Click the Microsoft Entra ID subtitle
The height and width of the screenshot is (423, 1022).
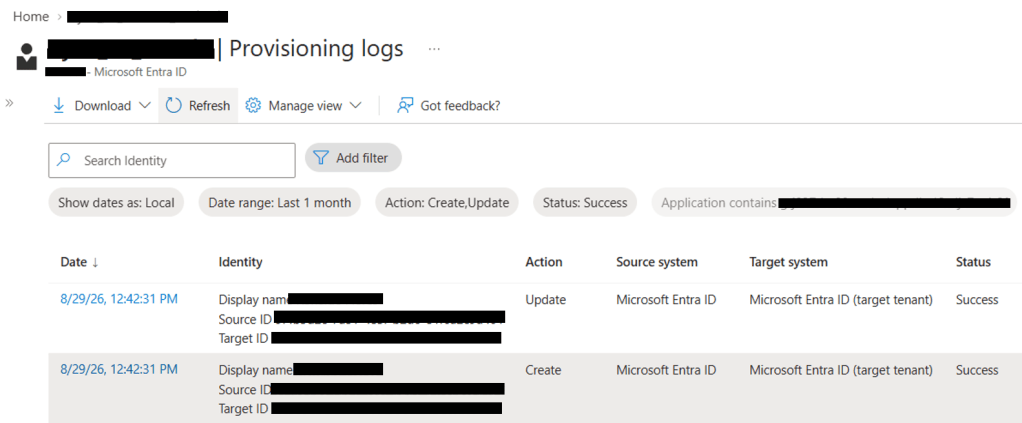(140, 72)
